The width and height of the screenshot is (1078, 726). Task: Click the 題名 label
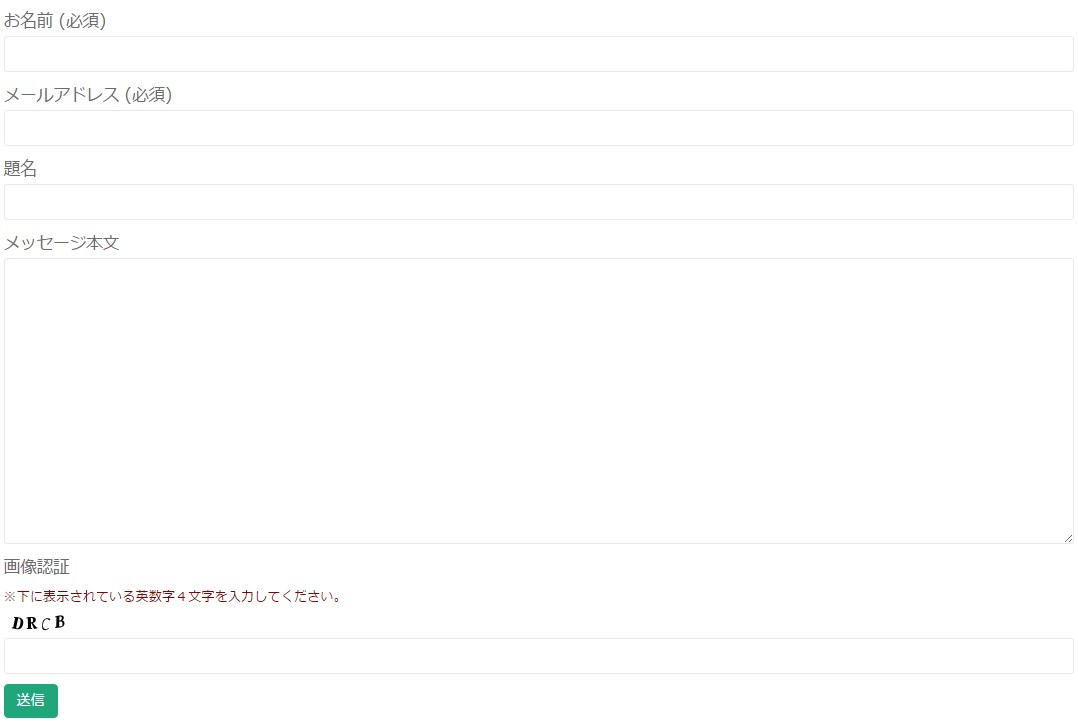tap(21, 168)
